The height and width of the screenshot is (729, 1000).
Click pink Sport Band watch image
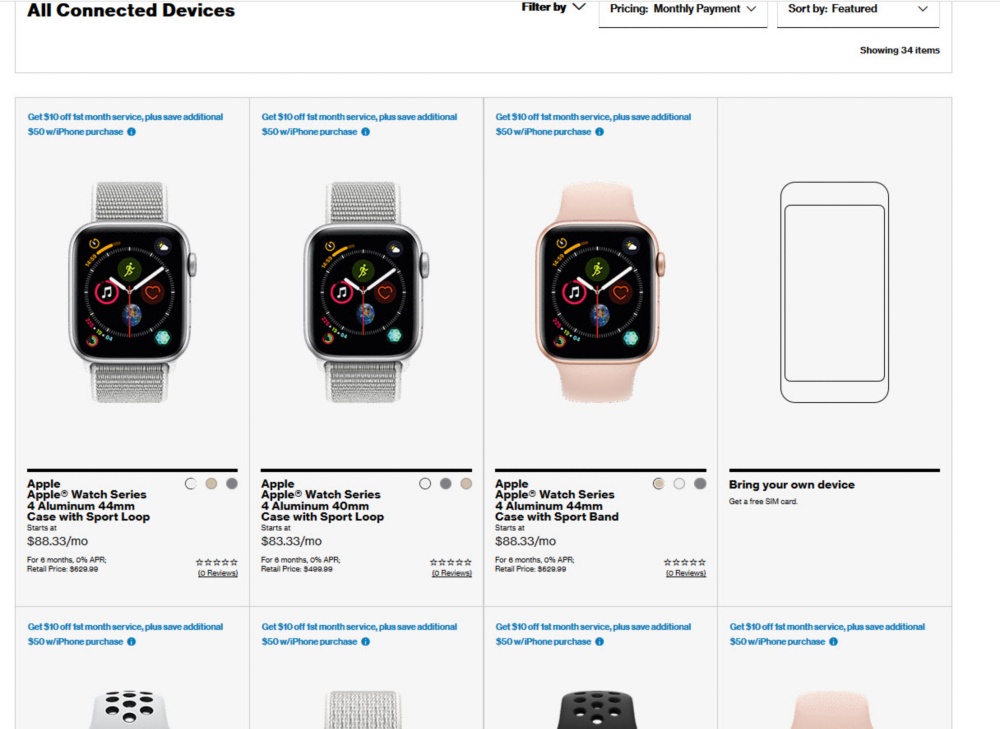point(600,292)
